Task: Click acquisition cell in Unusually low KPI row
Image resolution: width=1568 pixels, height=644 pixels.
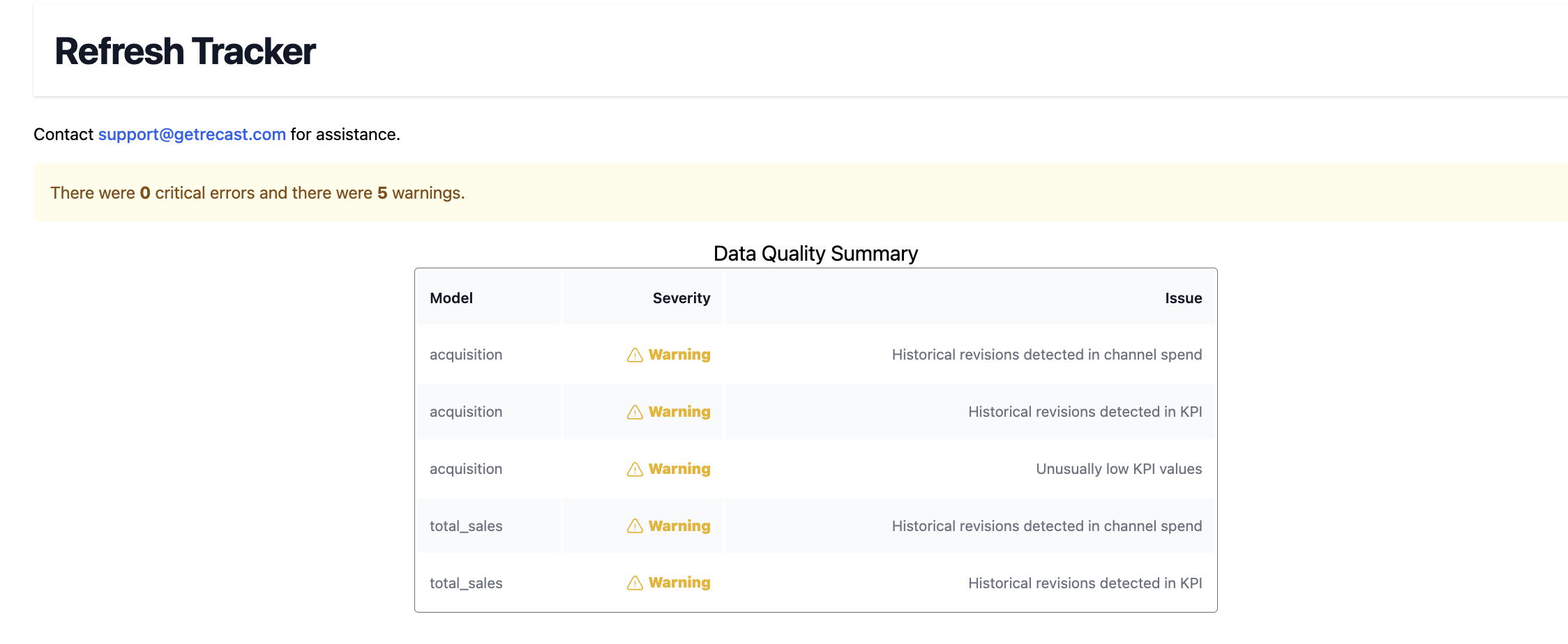Action: (x=466, y=469)
